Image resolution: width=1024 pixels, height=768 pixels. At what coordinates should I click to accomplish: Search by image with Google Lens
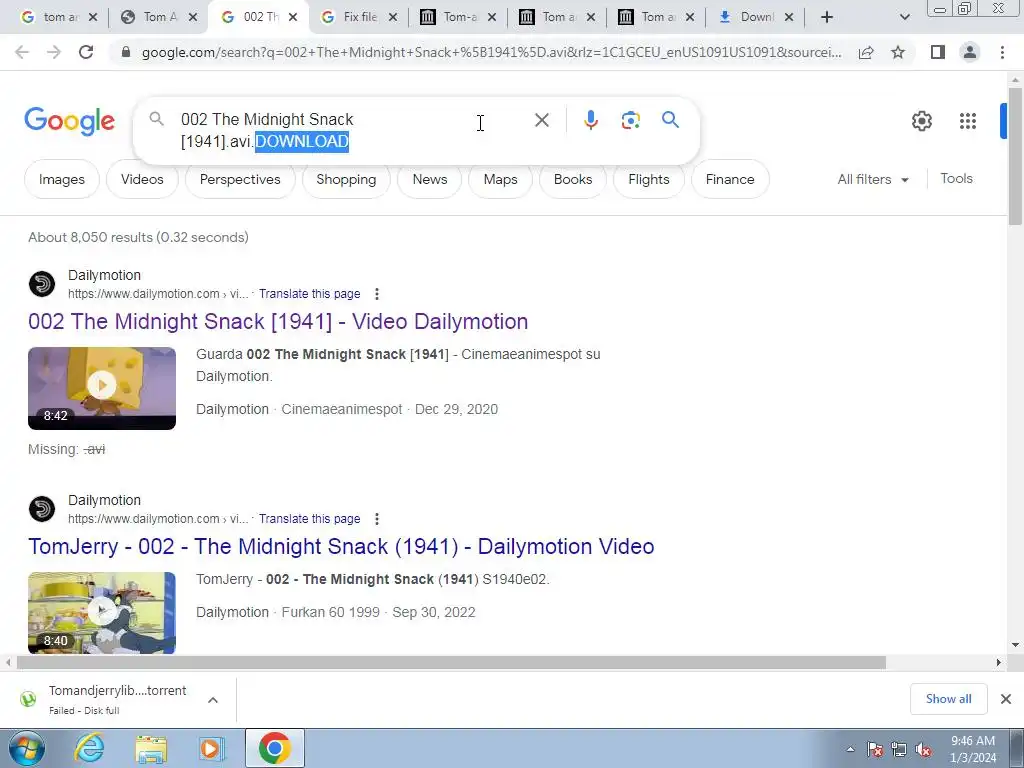pos(630,120)
